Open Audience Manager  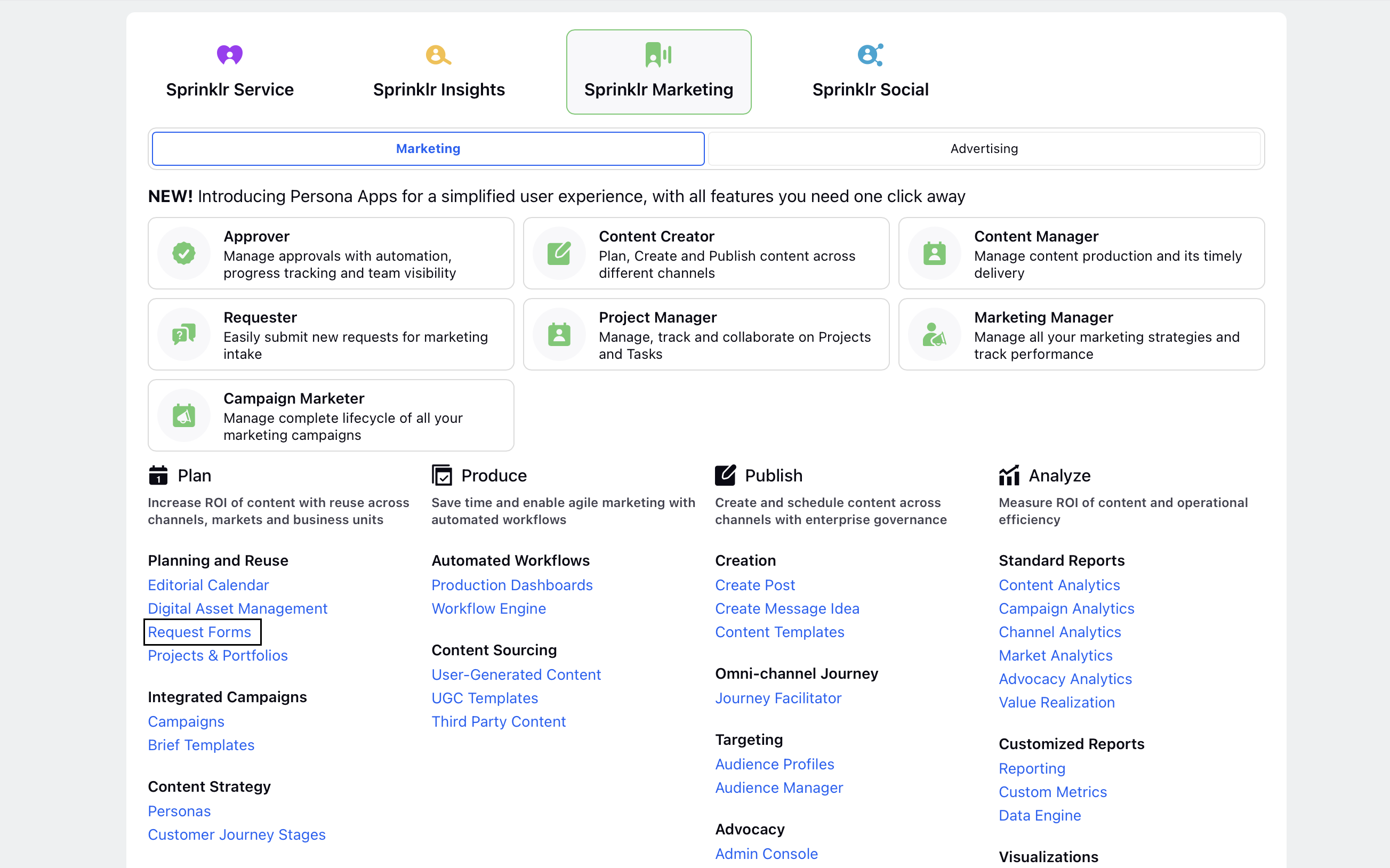[x=779, y=787]
